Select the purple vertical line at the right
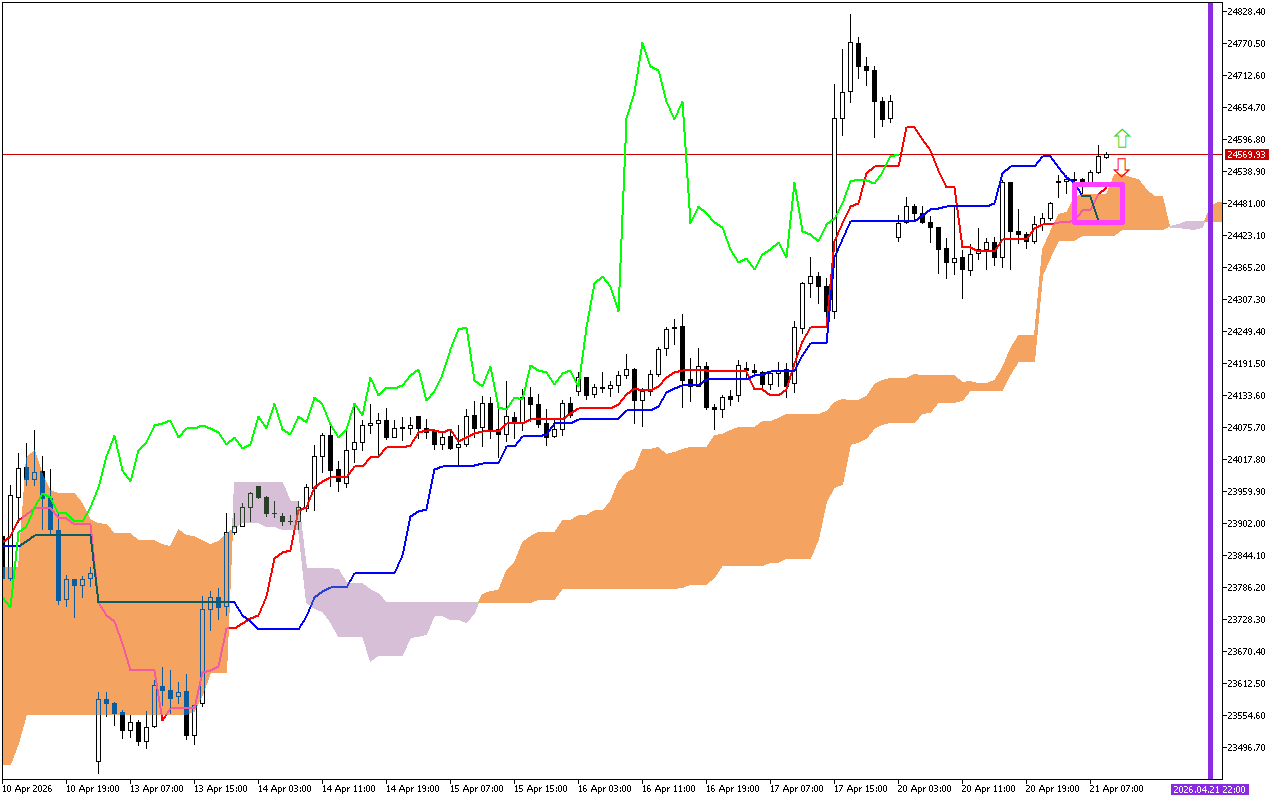Image resolution: width=1280 pixels, height=800 pixels. tap(1211, 400)
